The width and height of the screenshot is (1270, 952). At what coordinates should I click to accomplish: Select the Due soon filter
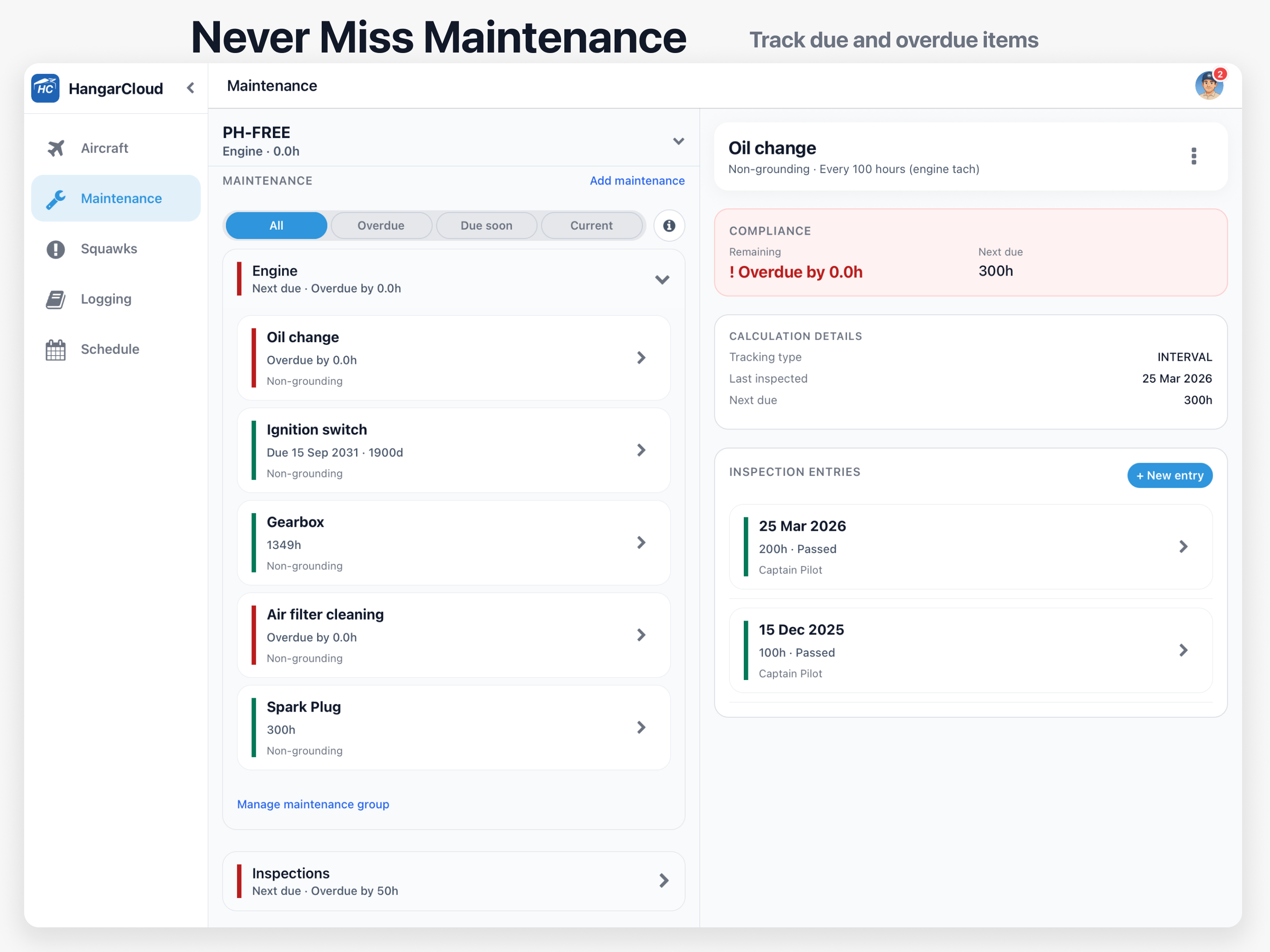[x=486, y=225]
